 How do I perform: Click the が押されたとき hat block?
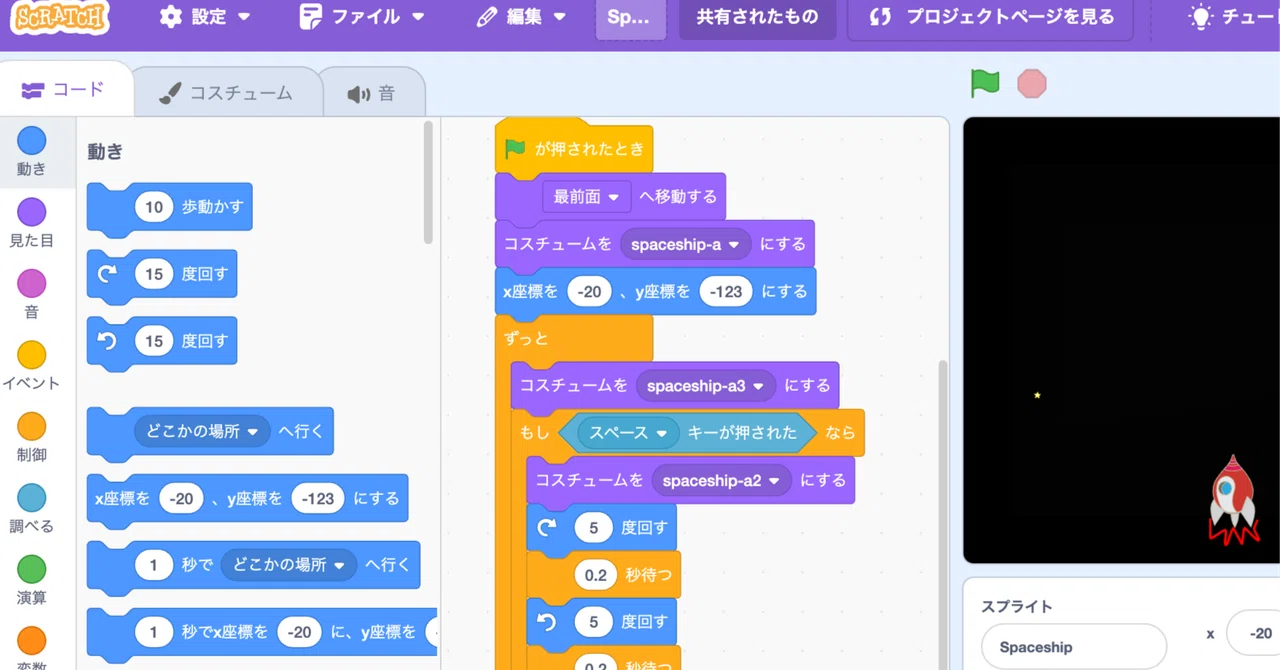click(574, 149)
